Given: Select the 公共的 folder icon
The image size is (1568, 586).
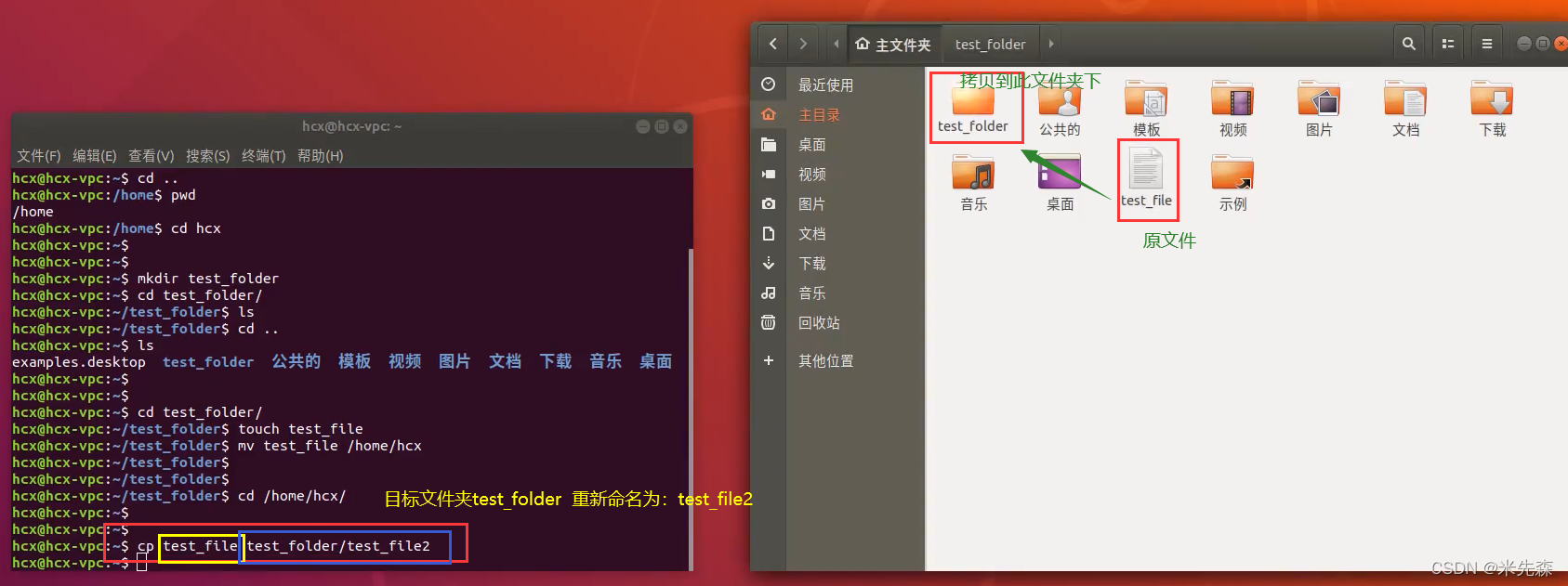Looking at the screenshot, I should (x=1060, y=98).
